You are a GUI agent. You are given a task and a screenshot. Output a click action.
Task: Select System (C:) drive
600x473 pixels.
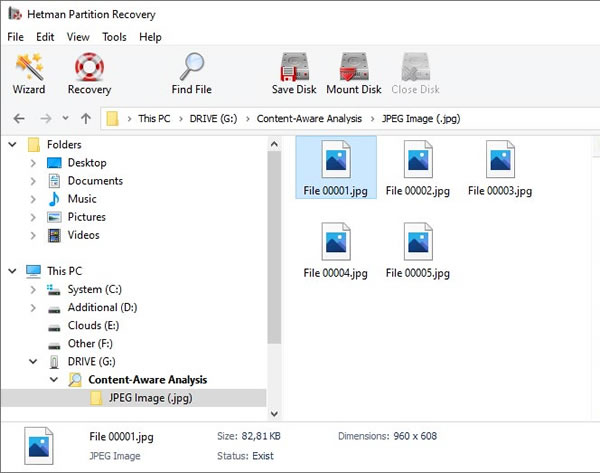(x=95, y=289)
